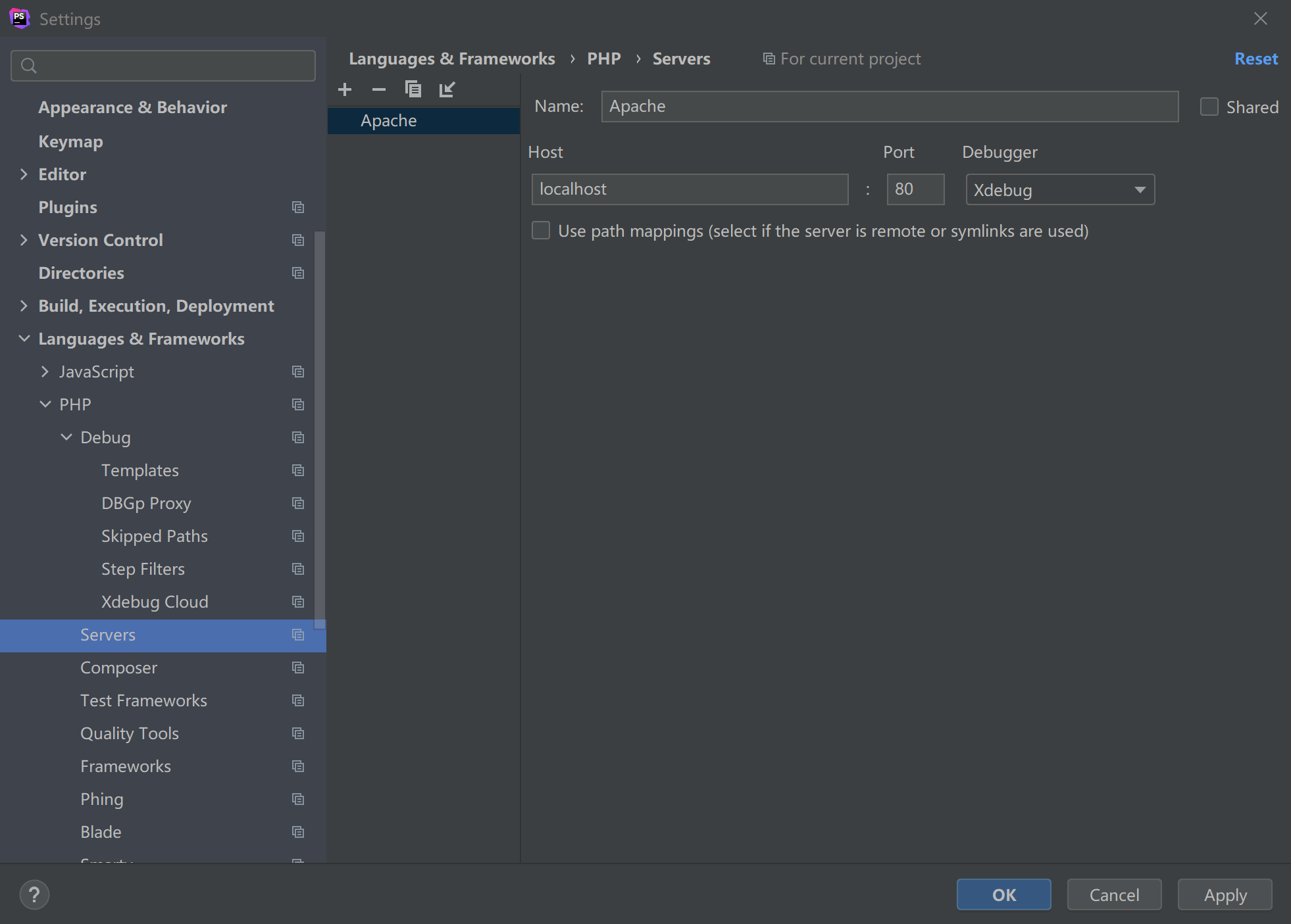Image resolution: width=1291 pixels, height=924 pixels.
Task: Click the search magnifier icon in settings
Action: tap(29, 66)
